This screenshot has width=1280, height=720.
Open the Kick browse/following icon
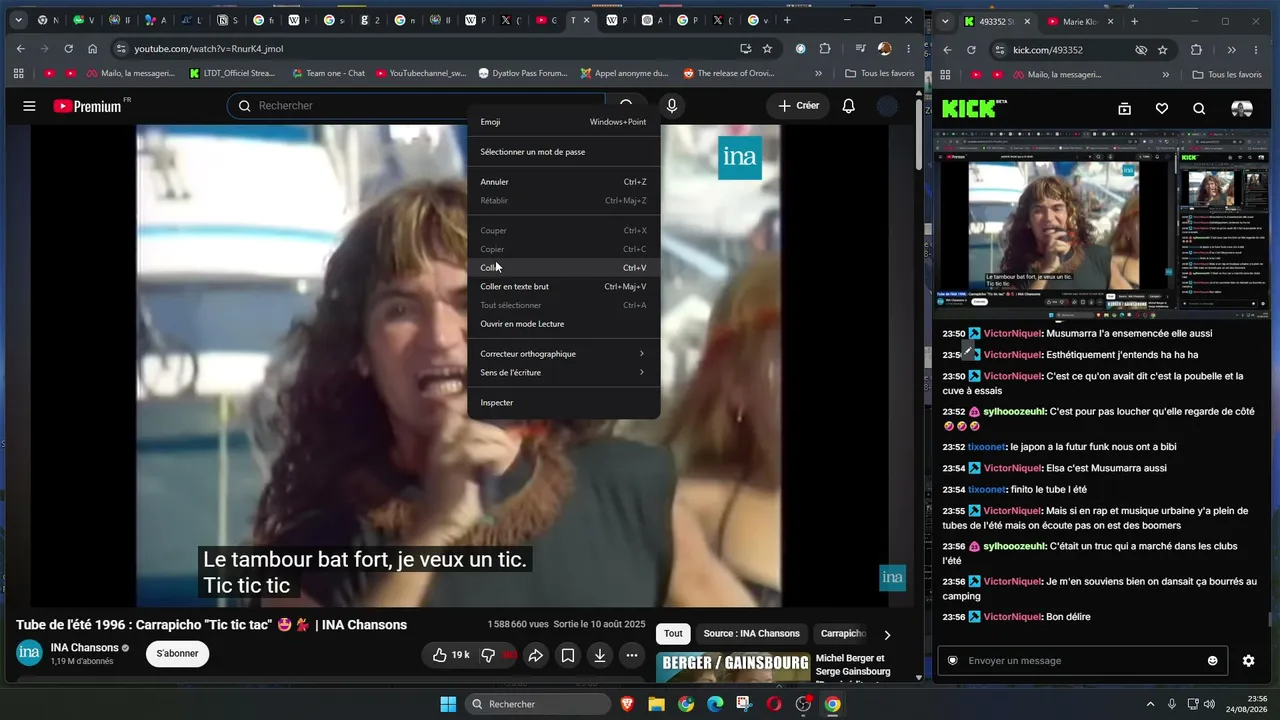[1124, 109]
